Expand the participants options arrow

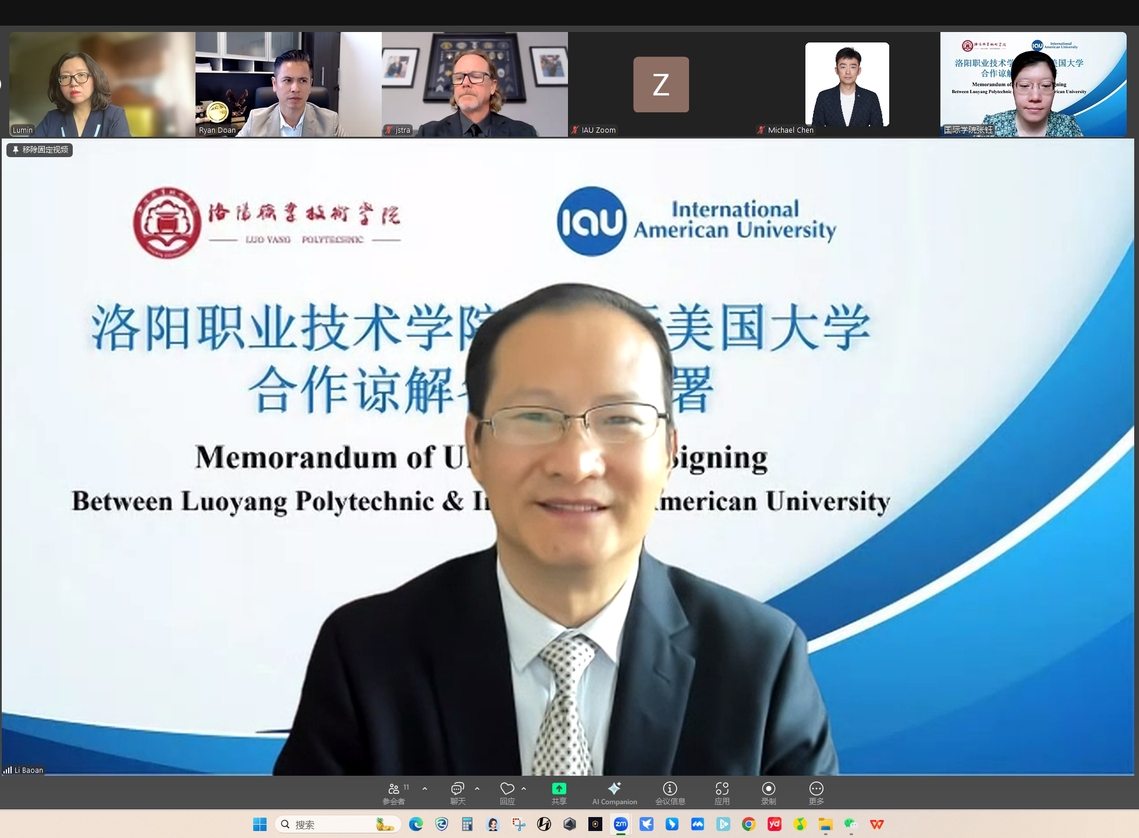(424, 788)
